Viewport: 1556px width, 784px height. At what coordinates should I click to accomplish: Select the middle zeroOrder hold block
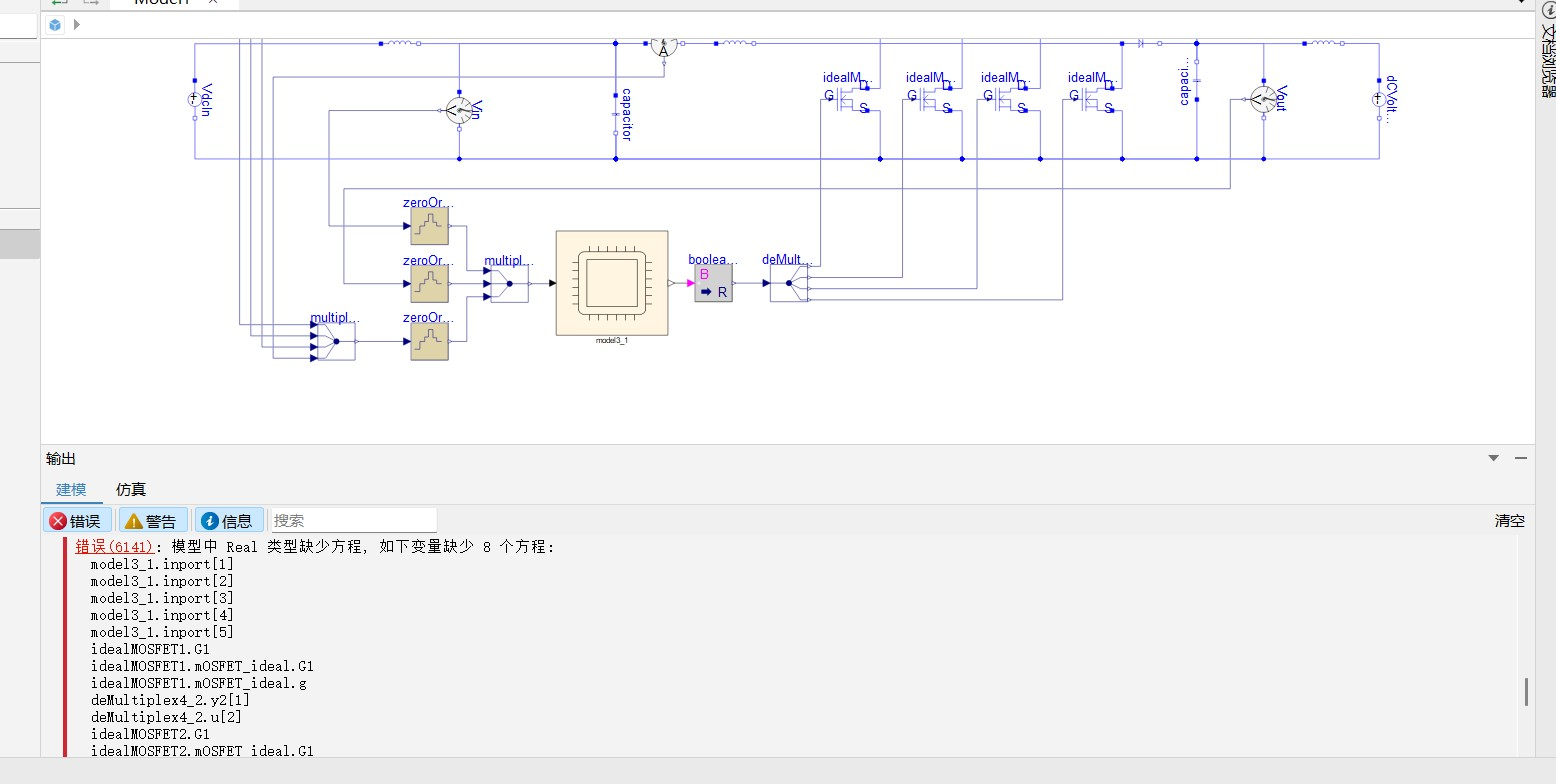(x=430, y=283)
